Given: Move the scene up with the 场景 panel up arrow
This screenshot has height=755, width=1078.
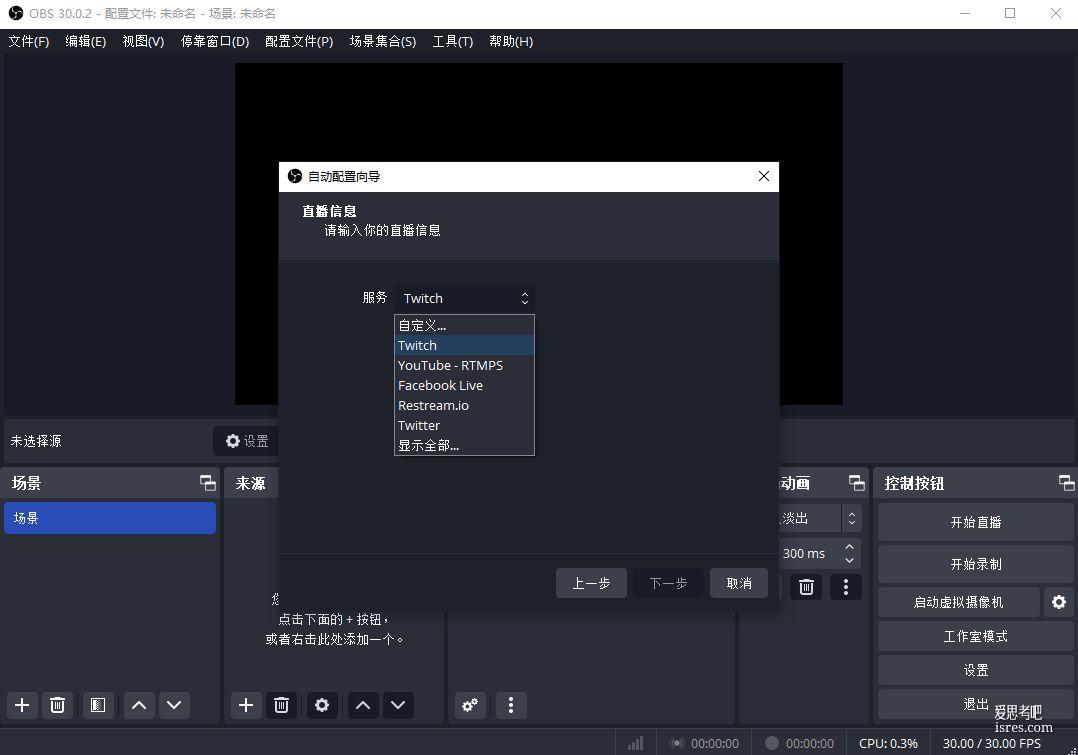Looking at the screenshot, I should [x=139, y=705].
